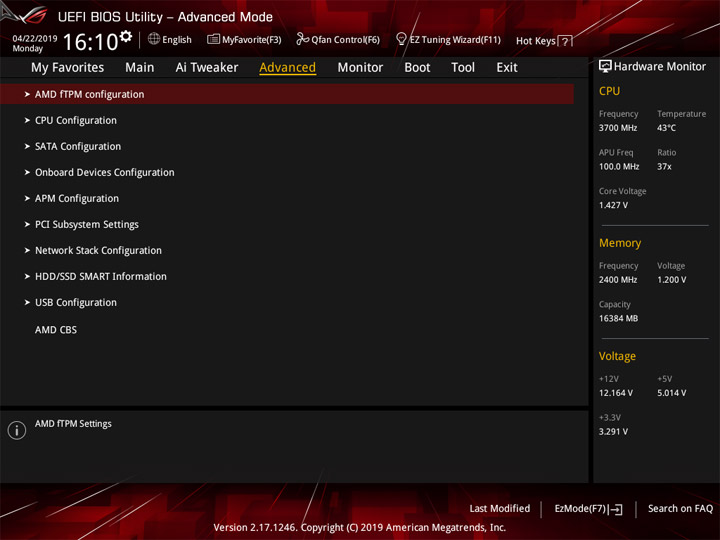This screenshot has height=540, width=720.
Task: Launch Qfan Control(F6) label
Action: (345, 40)
